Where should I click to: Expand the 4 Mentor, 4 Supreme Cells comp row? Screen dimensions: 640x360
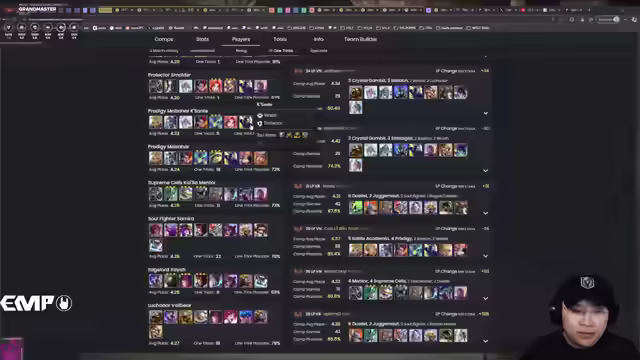tap(485, 298)
